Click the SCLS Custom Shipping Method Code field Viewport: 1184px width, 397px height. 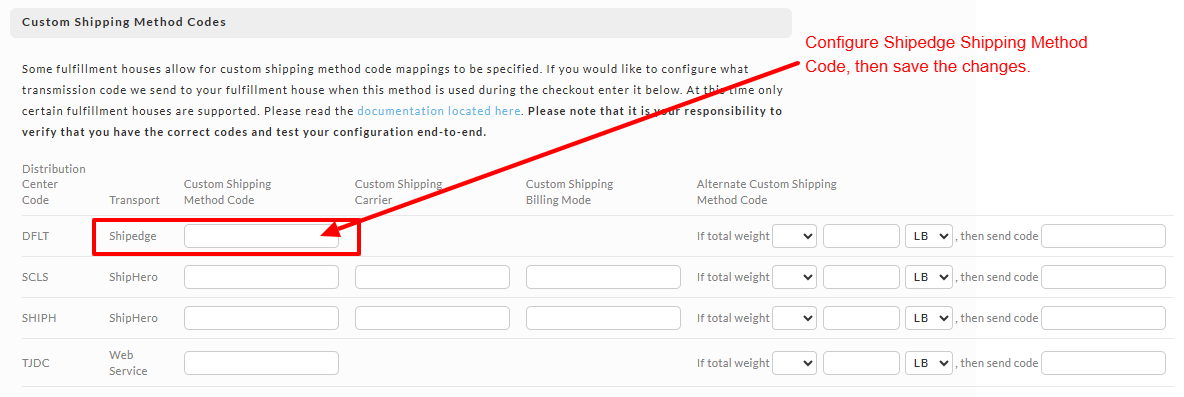pos(261,277)
